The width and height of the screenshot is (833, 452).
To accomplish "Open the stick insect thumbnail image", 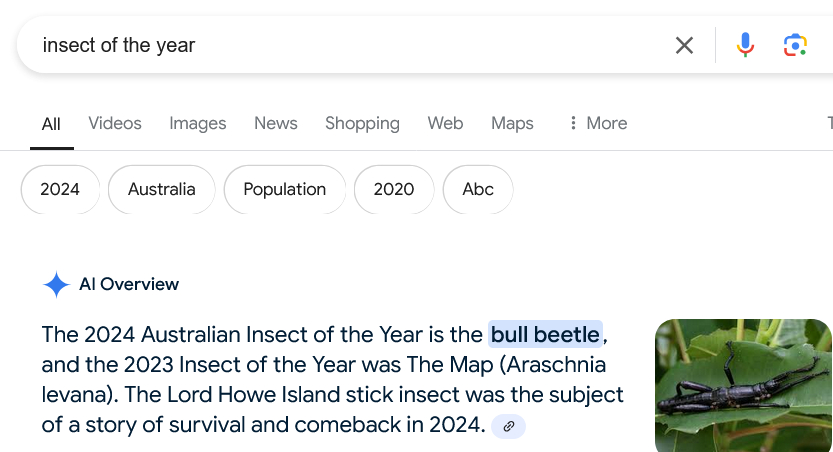I will 743,385.
